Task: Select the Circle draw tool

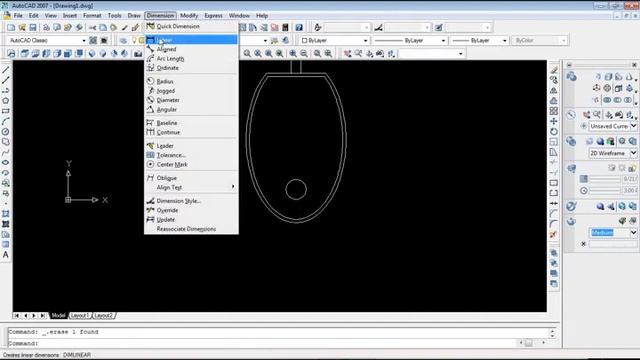Action: (x=5, y=131)
